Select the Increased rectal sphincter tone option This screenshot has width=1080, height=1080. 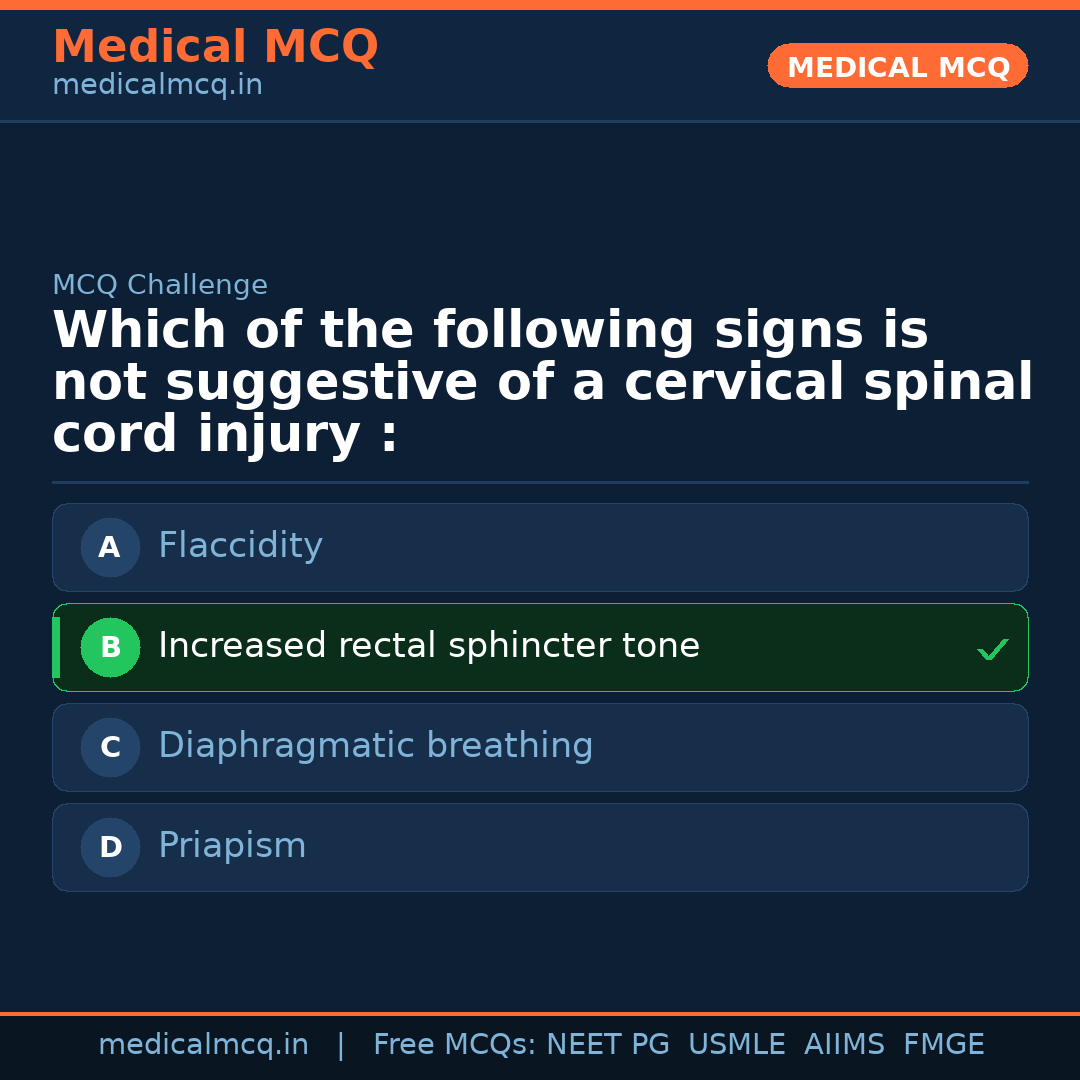pyautogui.click(x=428, y=646)
